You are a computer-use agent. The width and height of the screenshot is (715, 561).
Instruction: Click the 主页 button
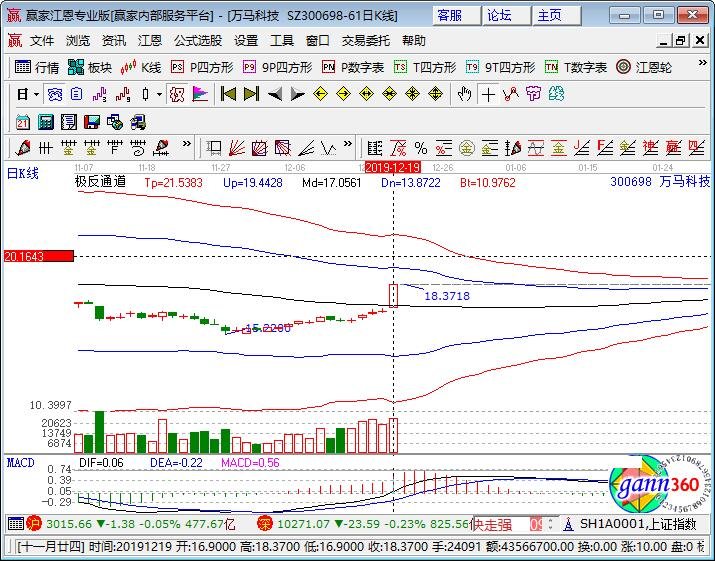pos(557,16)
